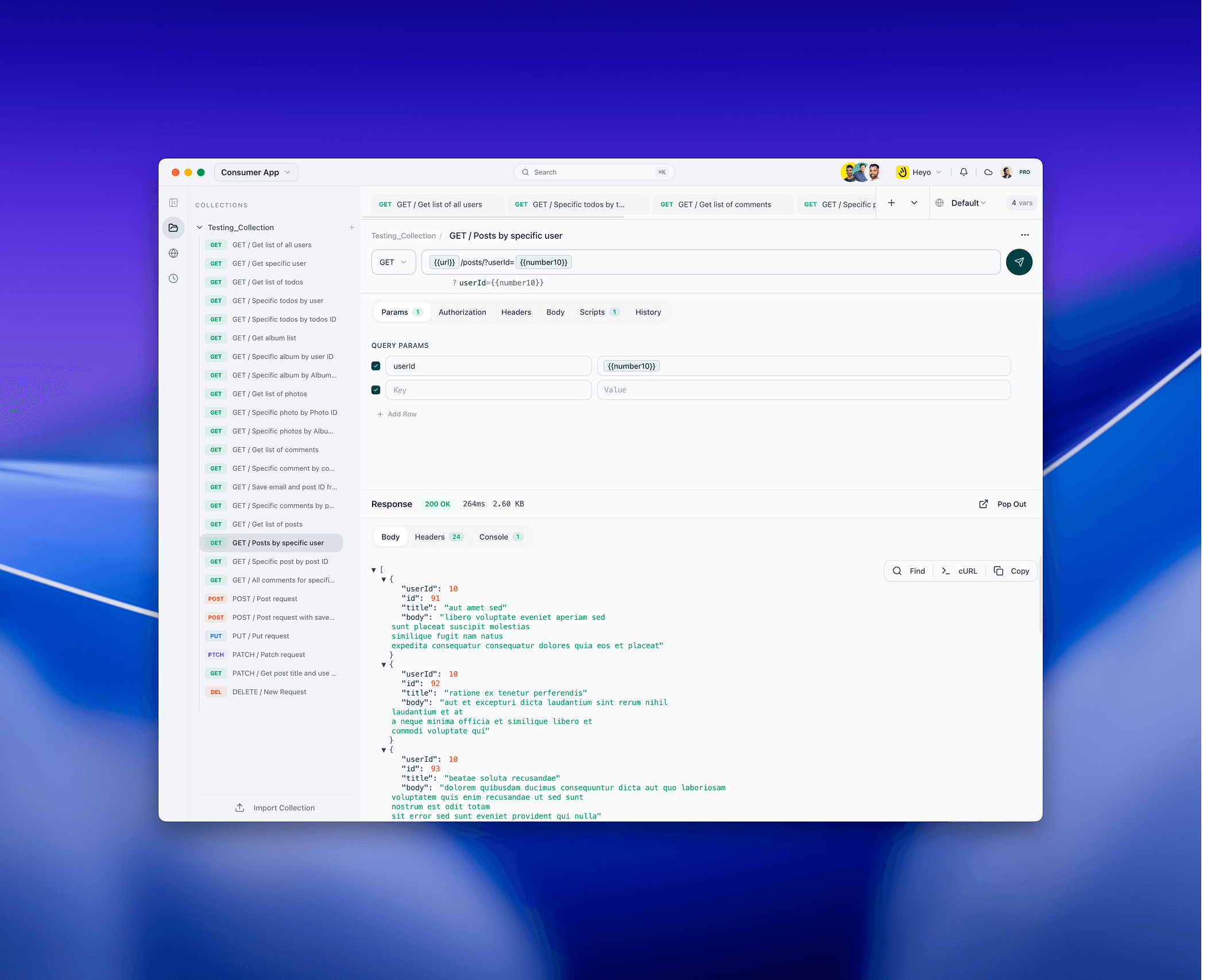Collapse the Testing_Collection tree
The image size is (1207, 980).
pyautogui.click(x=200, y=227)
